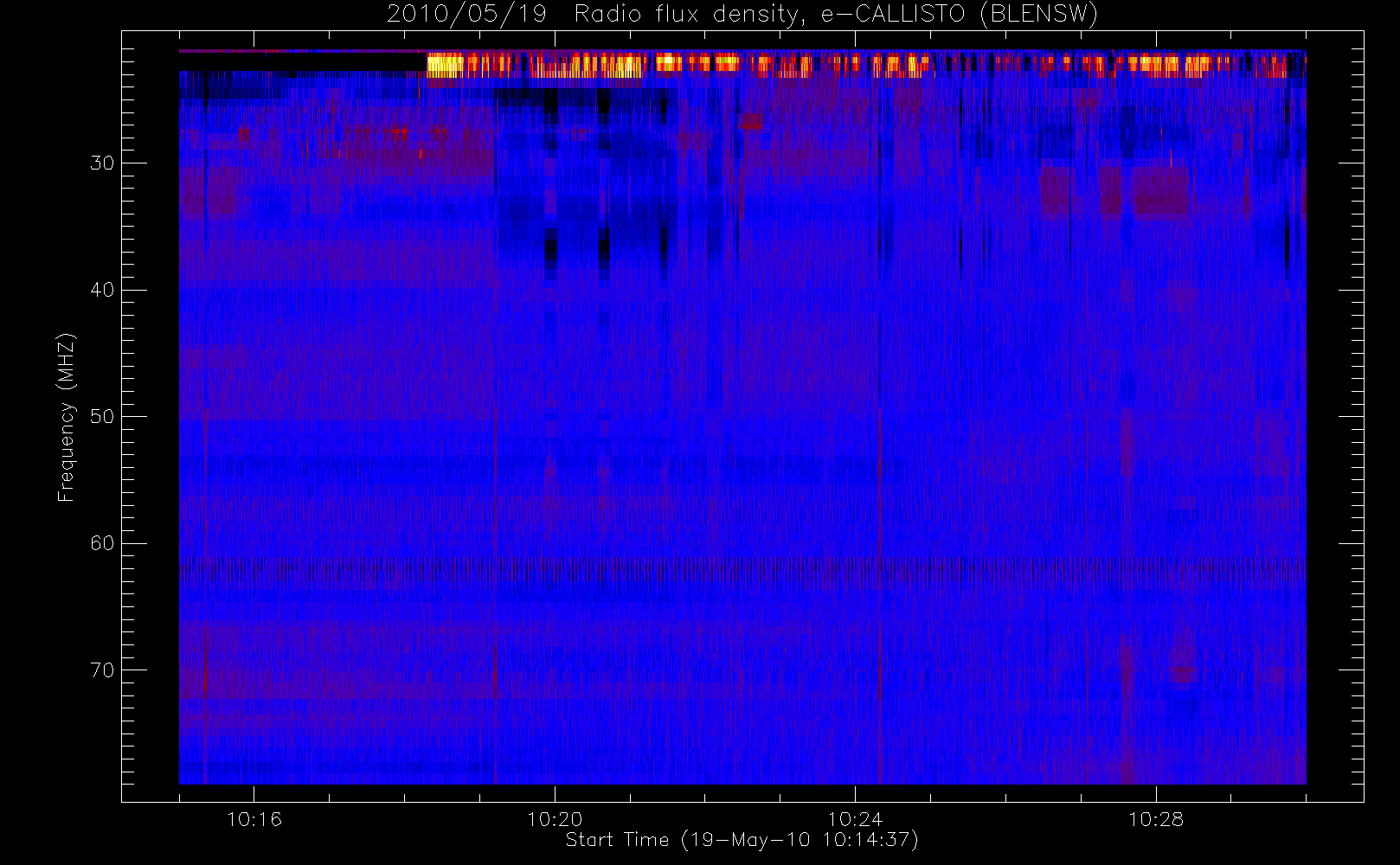Image resolution: width=1400 pixels, height=865 pixels.
Task: Click the 40 frequency tick label
Action: (102, 290)
